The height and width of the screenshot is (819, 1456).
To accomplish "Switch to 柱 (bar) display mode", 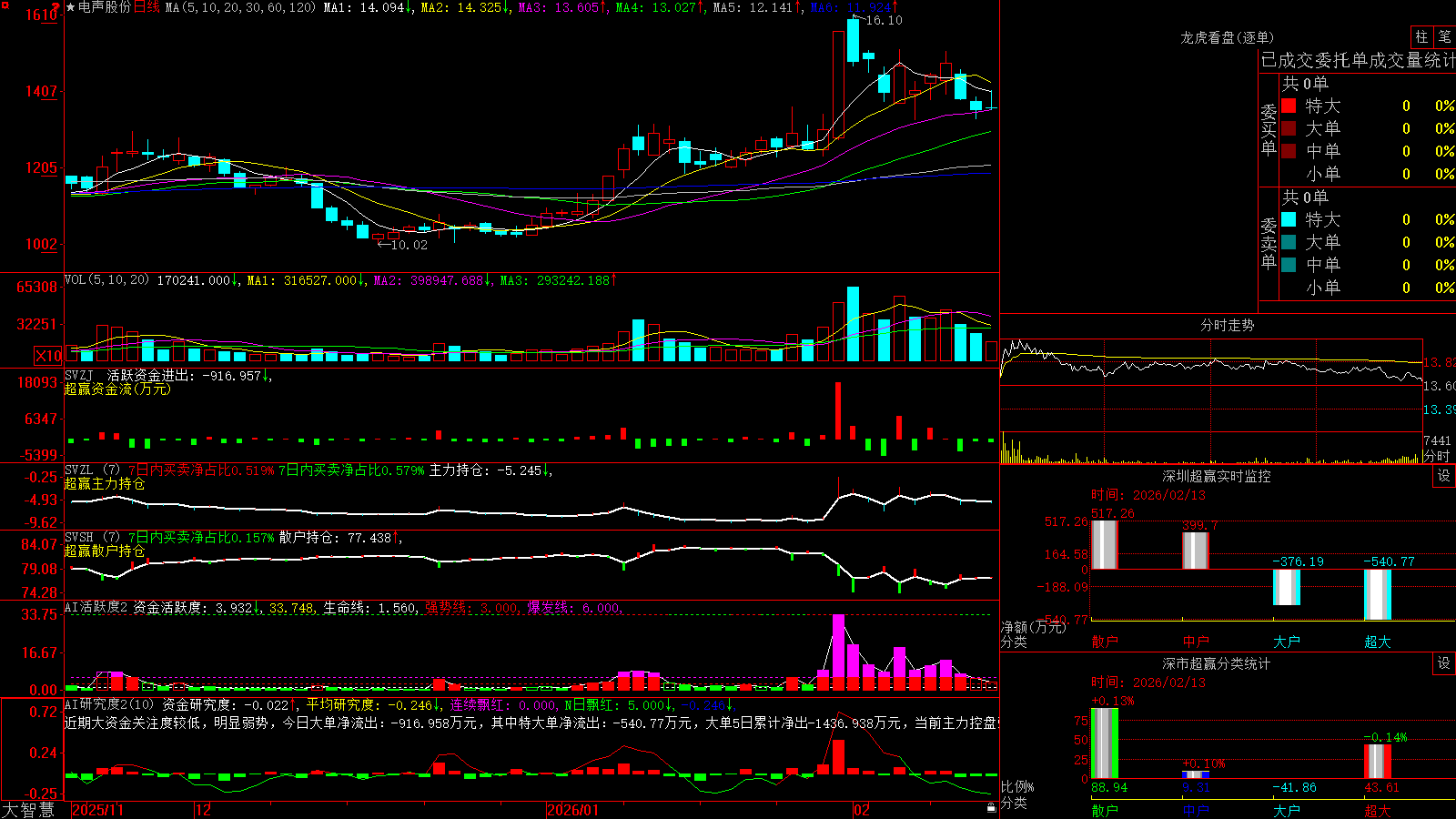I will 1421,36.
